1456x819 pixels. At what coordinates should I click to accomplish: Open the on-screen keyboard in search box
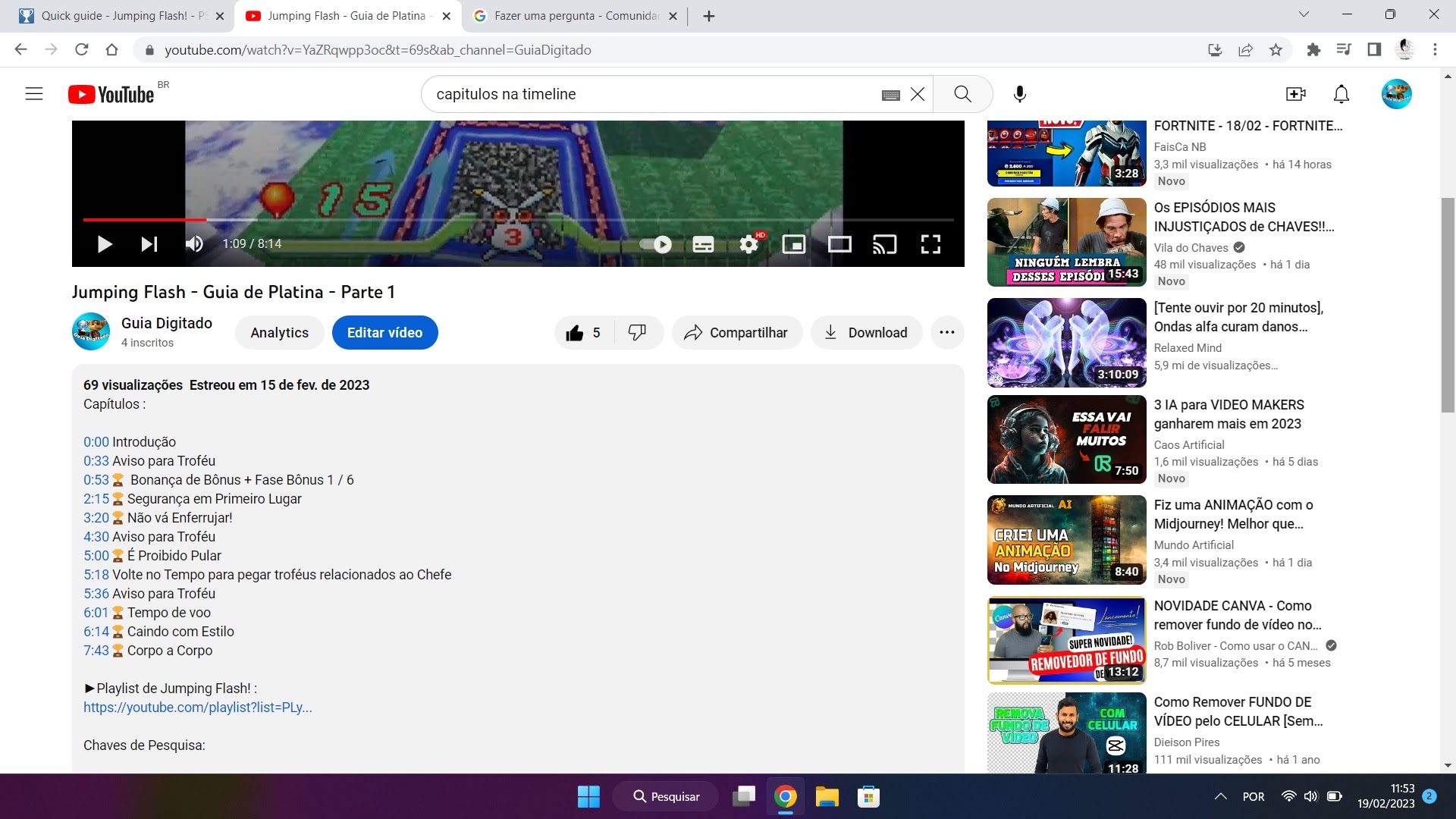click(890, 95)
